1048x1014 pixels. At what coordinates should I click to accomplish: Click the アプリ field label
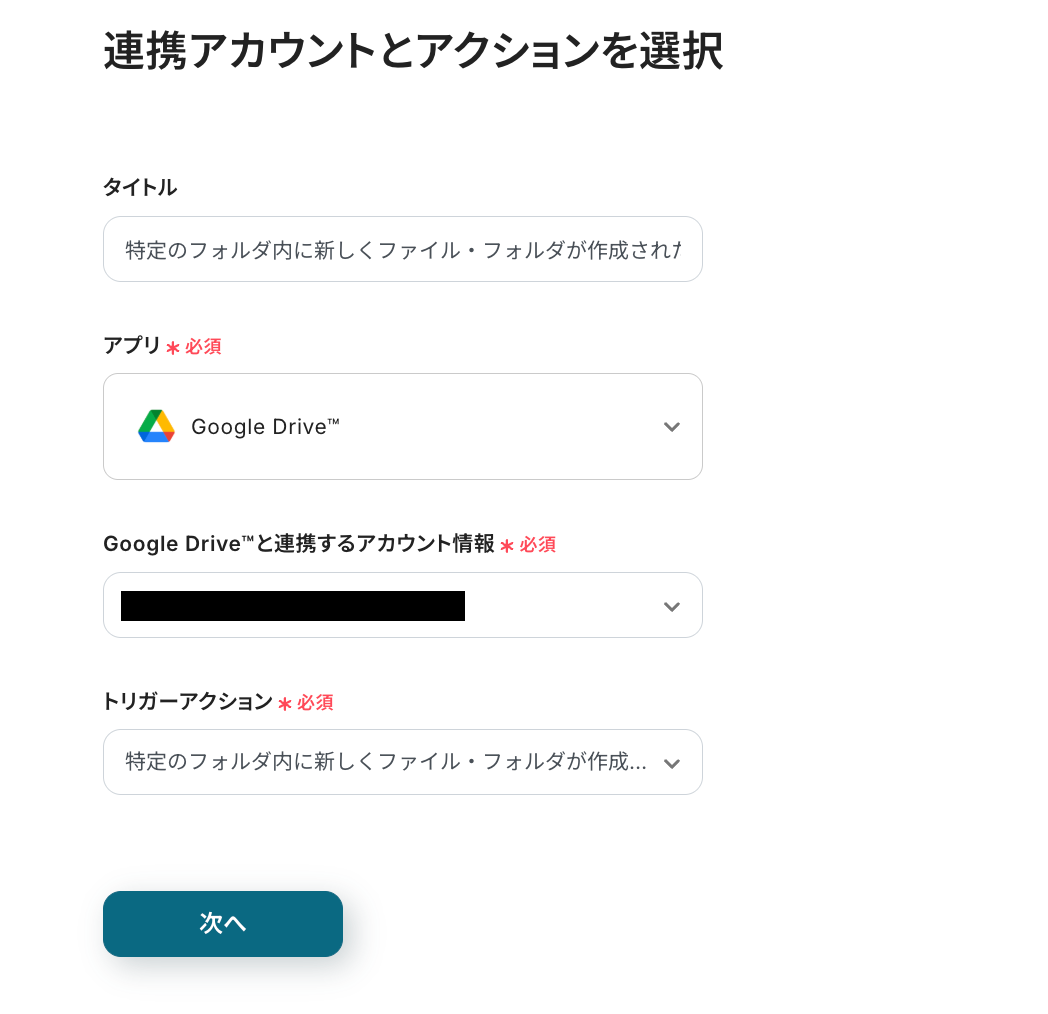pyautogui.click(x=131, y=346)
